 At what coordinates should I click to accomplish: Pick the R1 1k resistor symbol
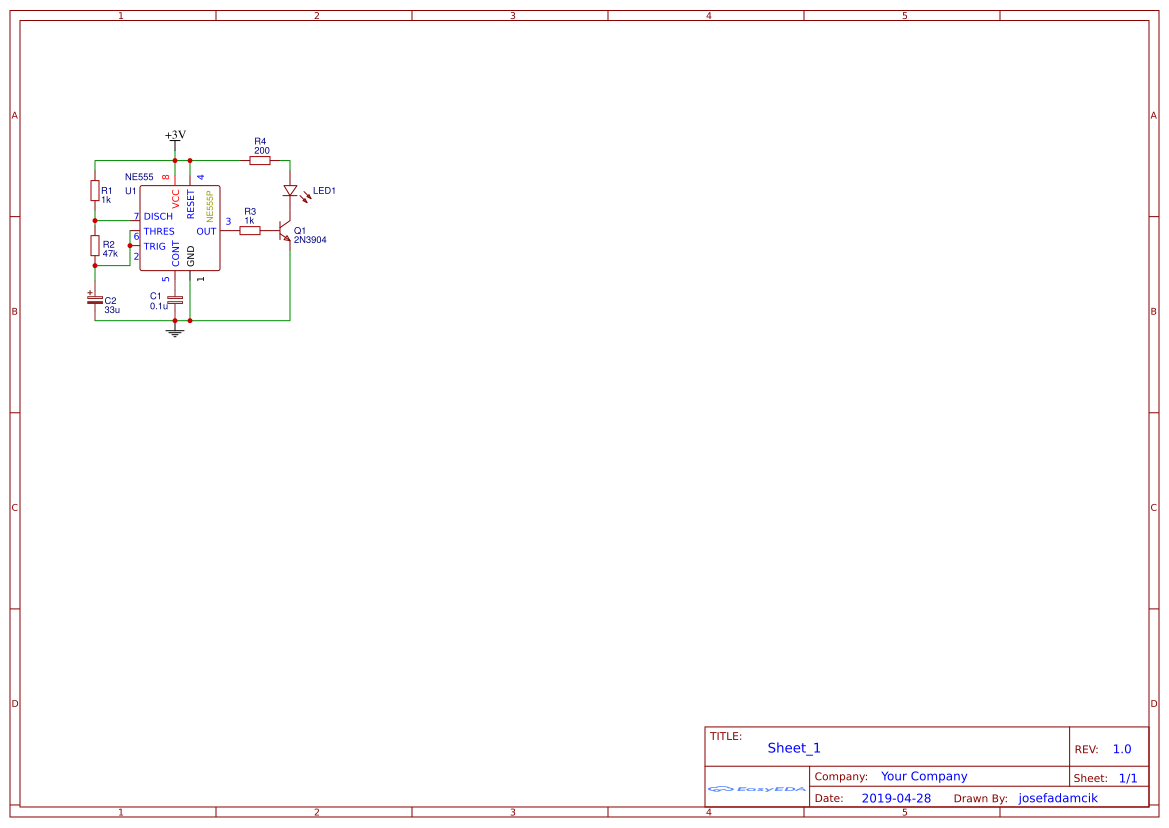click(x=95, y=190)
